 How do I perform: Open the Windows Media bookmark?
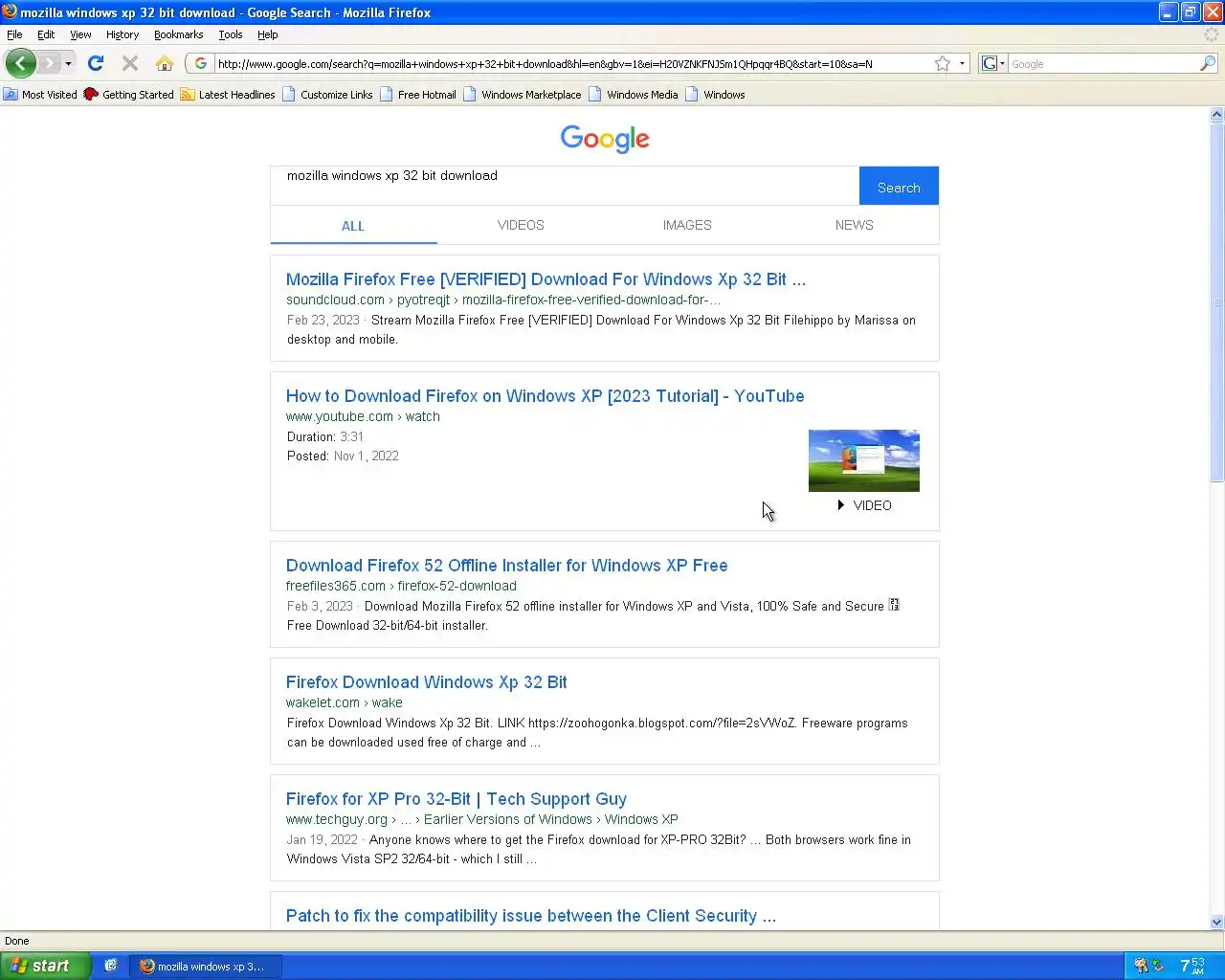[x=634, y=94]
